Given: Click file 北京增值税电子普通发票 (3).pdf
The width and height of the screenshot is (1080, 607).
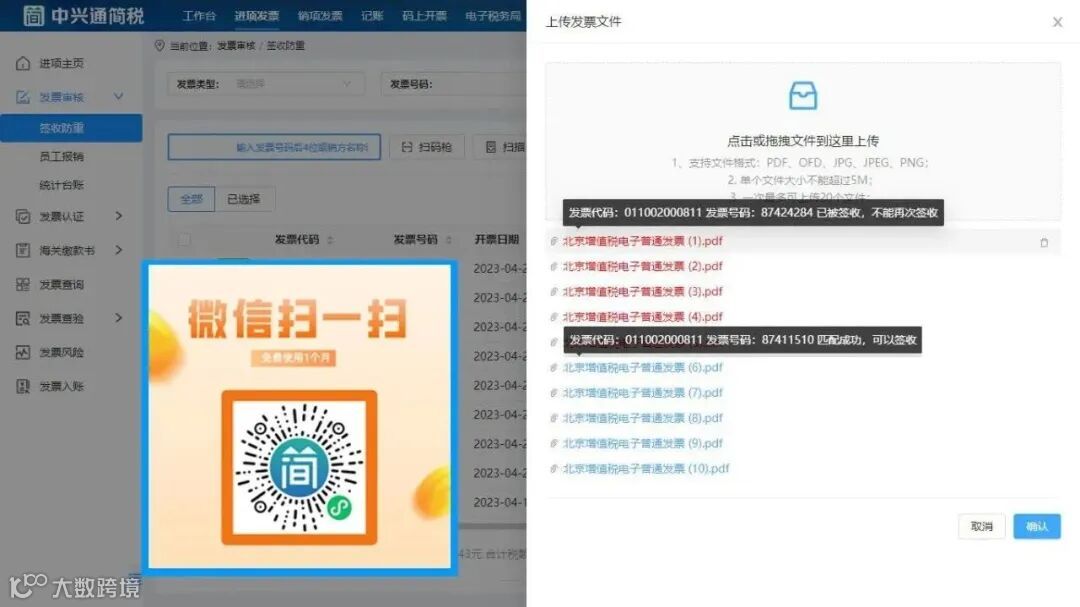Looking at the screenshot, I should [x=643, y=292].
